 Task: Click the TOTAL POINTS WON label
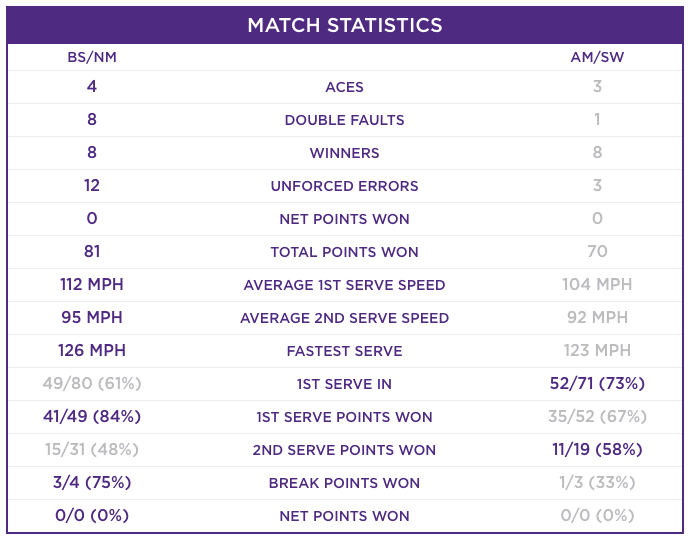click(344, 252)
